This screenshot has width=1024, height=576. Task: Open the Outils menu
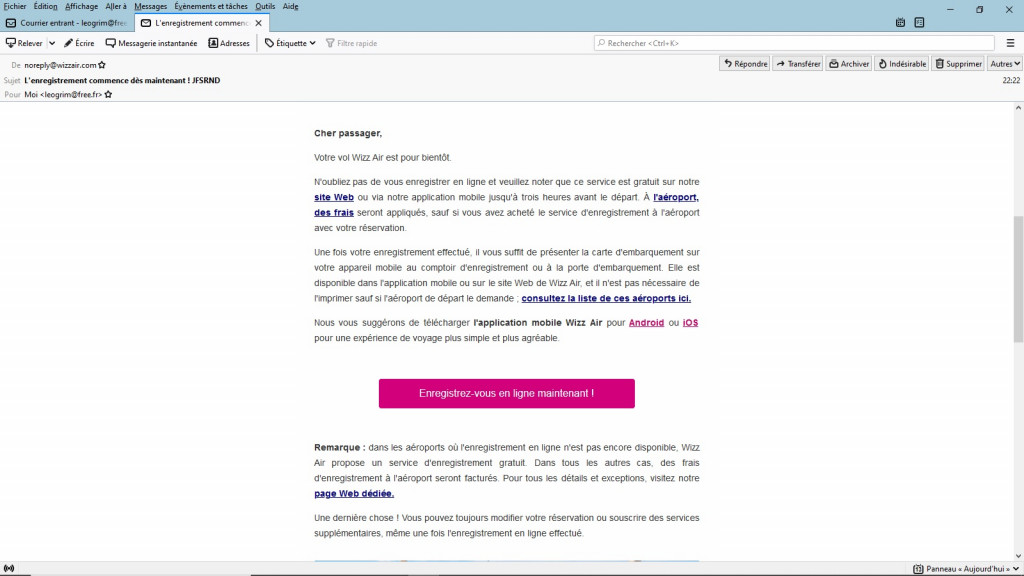point(265,7)
